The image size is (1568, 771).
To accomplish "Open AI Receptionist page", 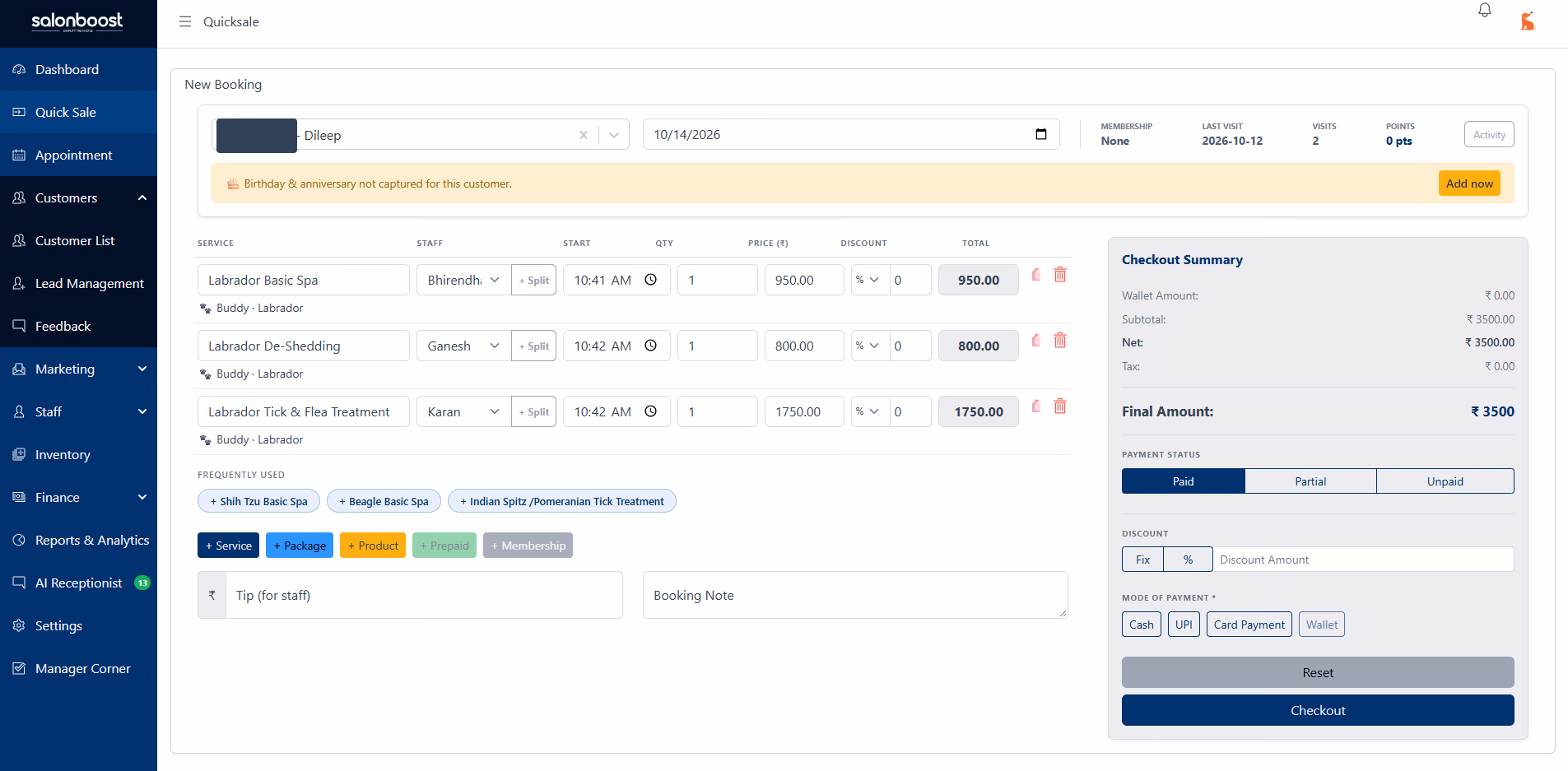I will coord(78,583).
